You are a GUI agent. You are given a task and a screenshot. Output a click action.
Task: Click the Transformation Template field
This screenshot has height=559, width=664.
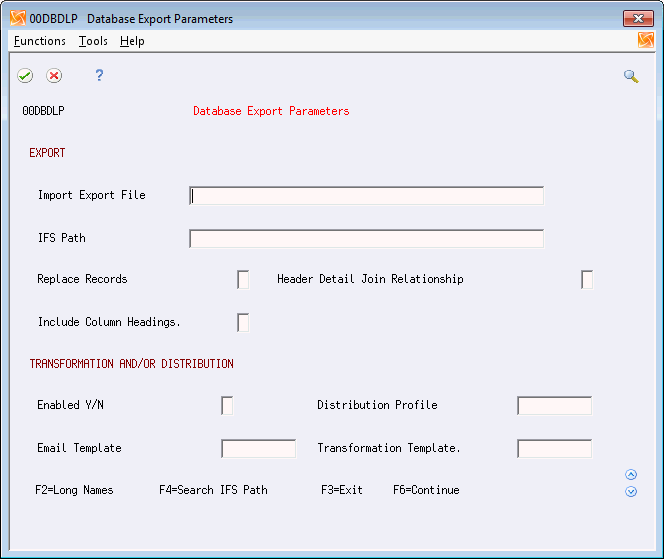(554, 448)
